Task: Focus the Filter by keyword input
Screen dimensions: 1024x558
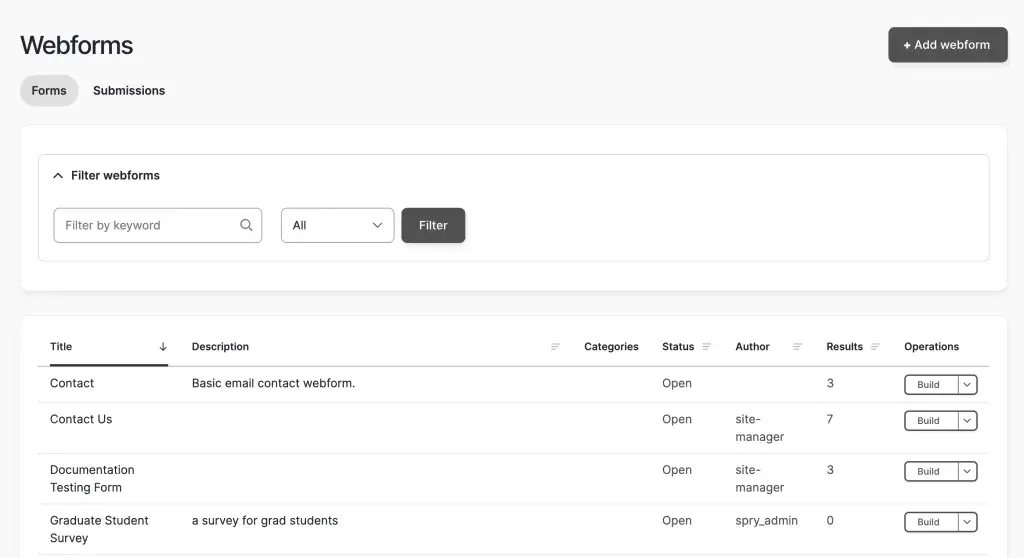Action: (147, 225)
